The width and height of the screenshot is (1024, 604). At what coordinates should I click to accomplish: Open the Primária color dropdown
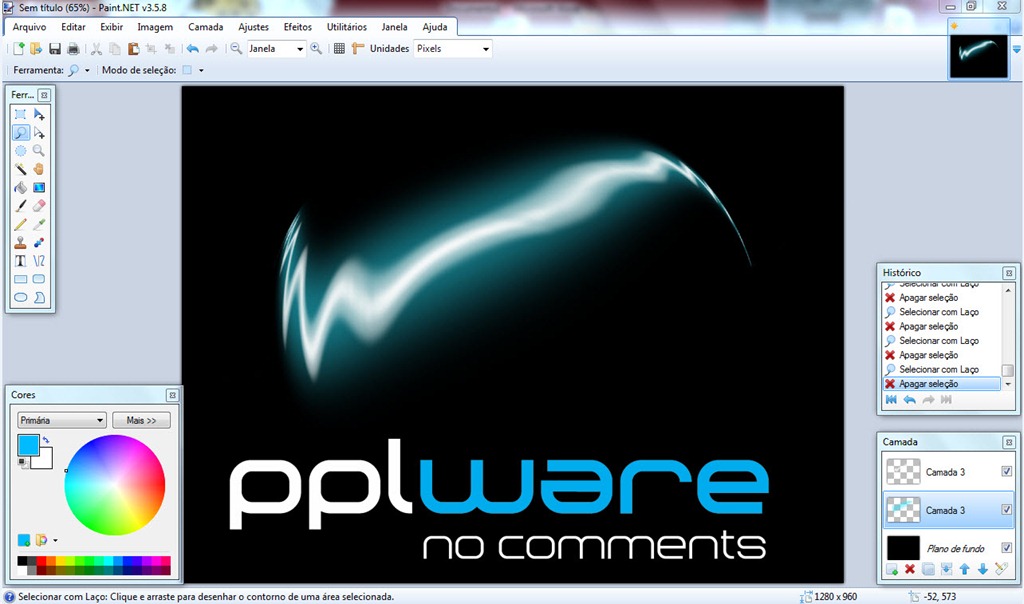(61, 420)
